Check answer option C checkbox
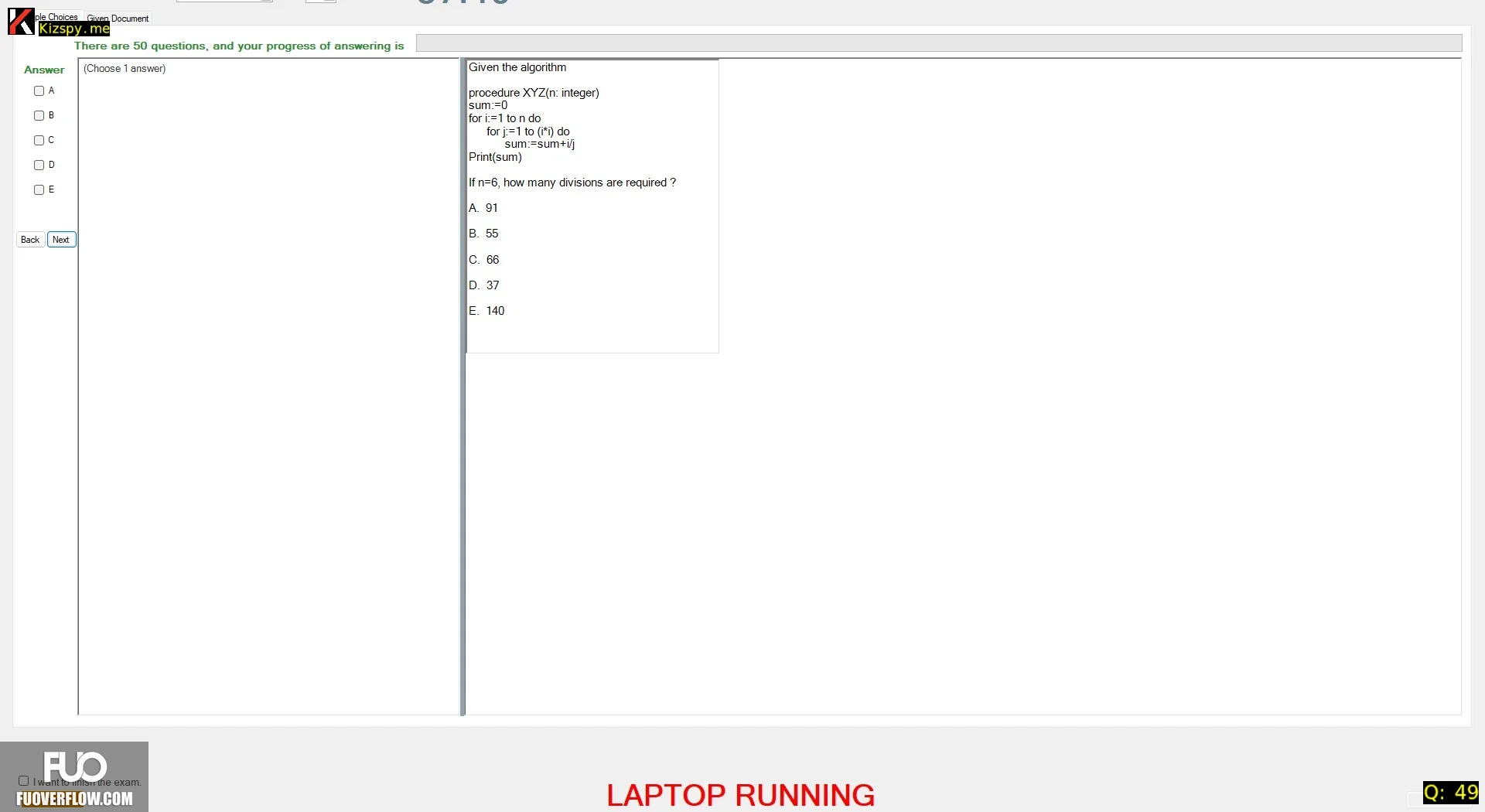The width and height of the screenshot is (1485, 812). 39,141
